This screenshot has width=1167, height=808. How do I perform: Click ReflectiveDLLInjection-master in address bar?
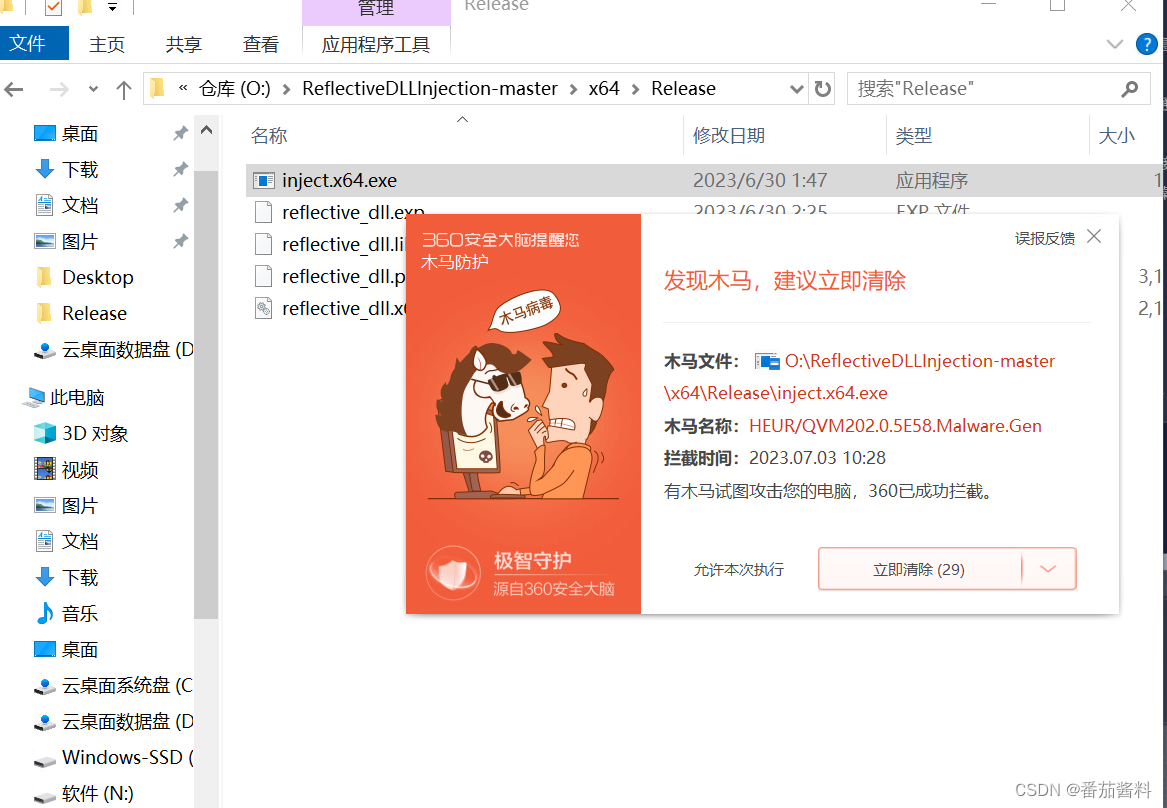(430, 89)
